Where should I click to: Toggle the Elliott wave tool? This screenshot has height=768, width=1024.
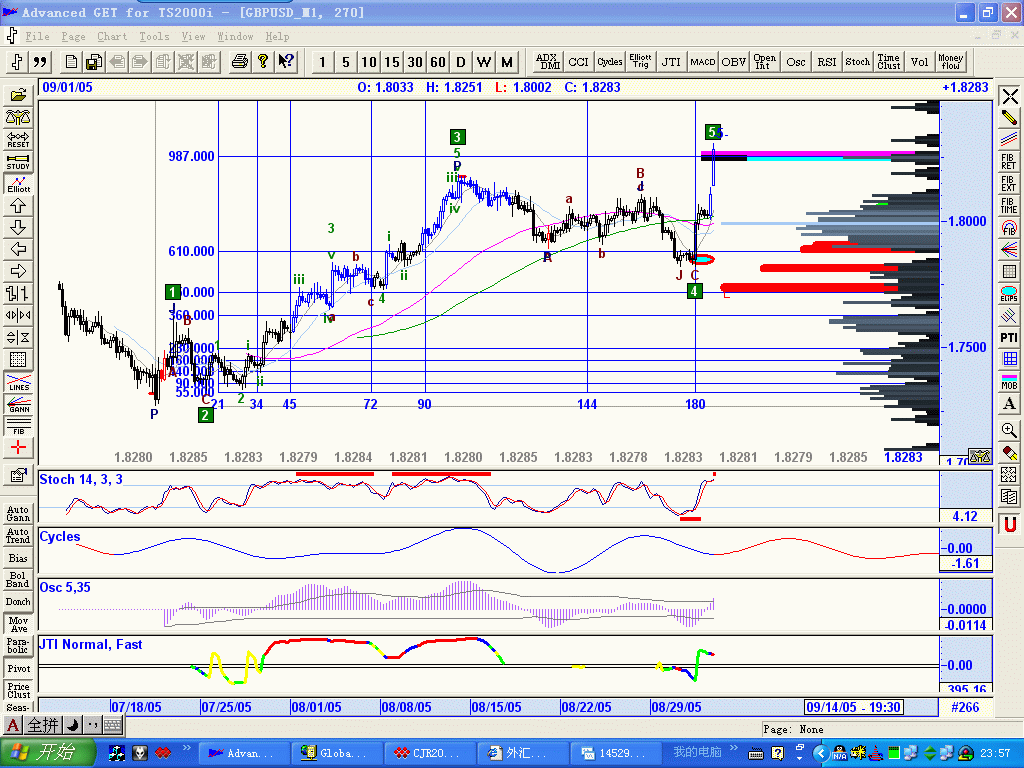pyautogui.click(x=18, y=184)
